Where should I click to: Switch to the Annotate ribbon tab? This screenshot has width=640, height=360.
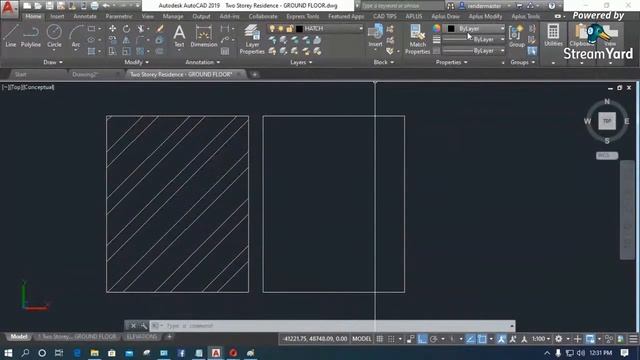(x=85, y=16)
